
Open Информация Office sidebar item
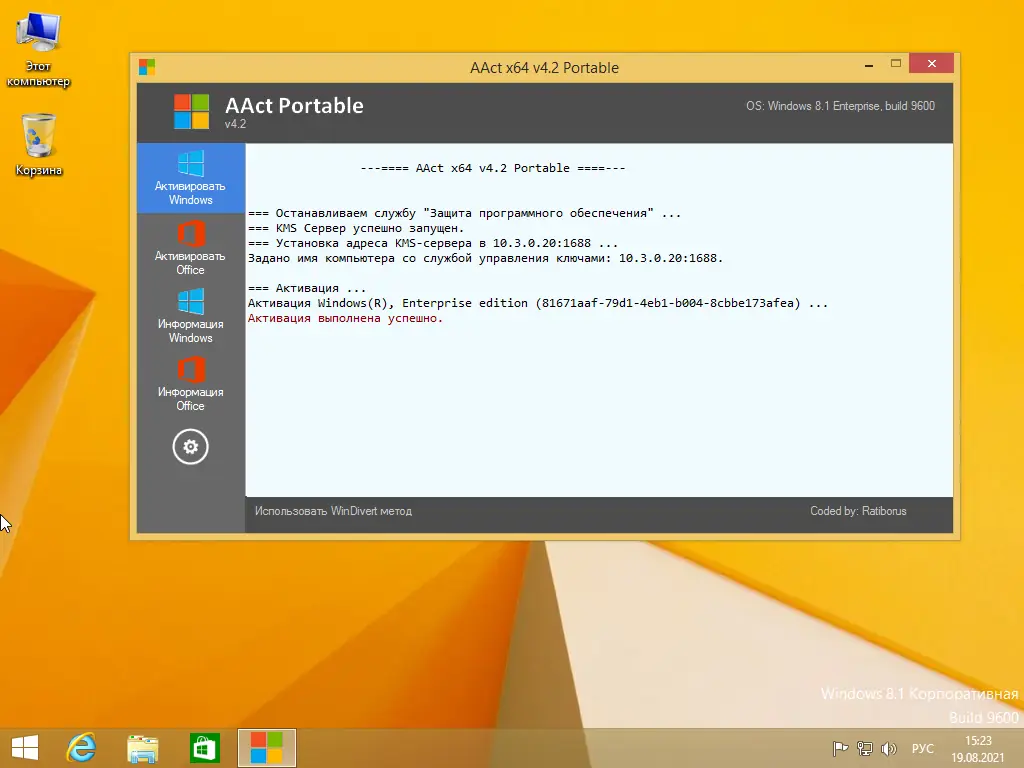[191, 384]
